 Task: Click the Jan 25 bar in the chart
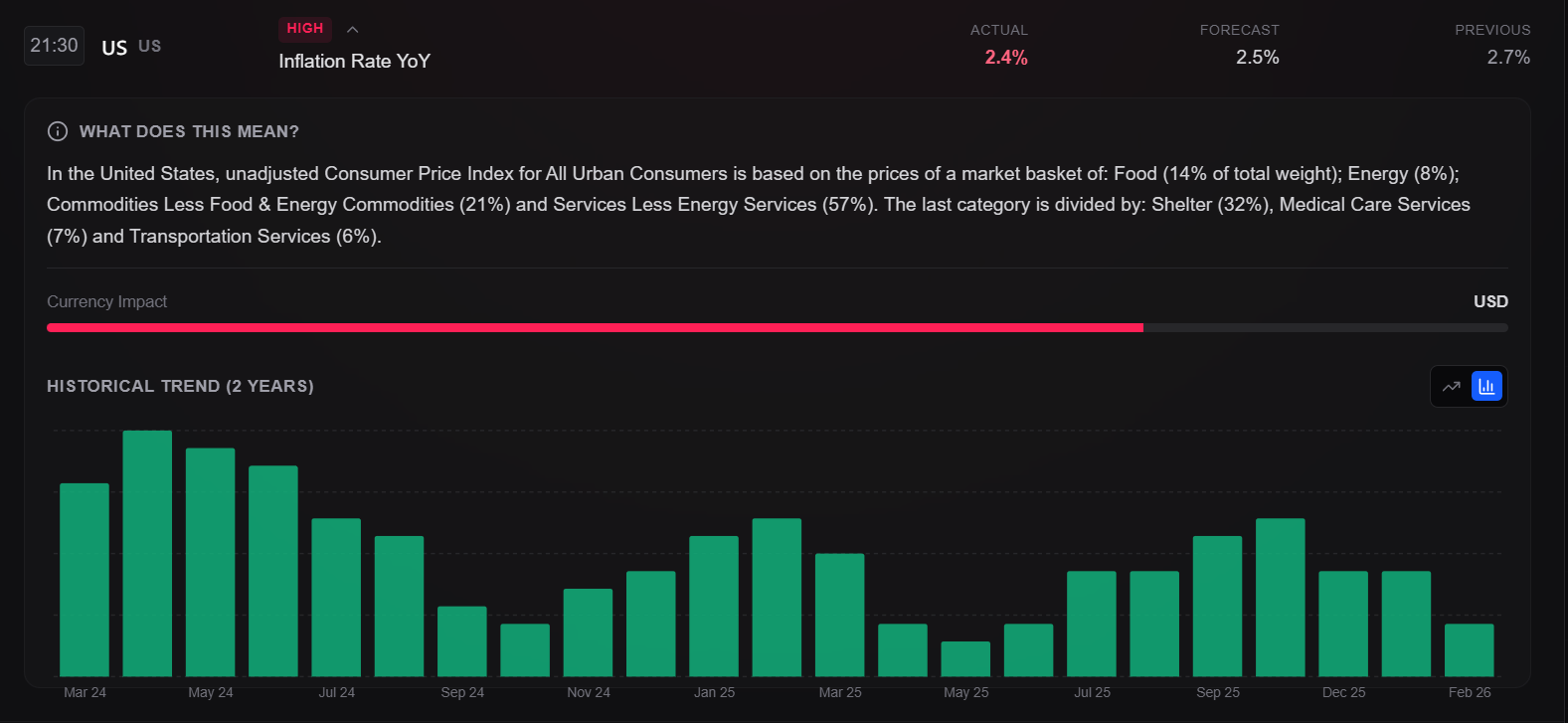(x=714, y=607)
